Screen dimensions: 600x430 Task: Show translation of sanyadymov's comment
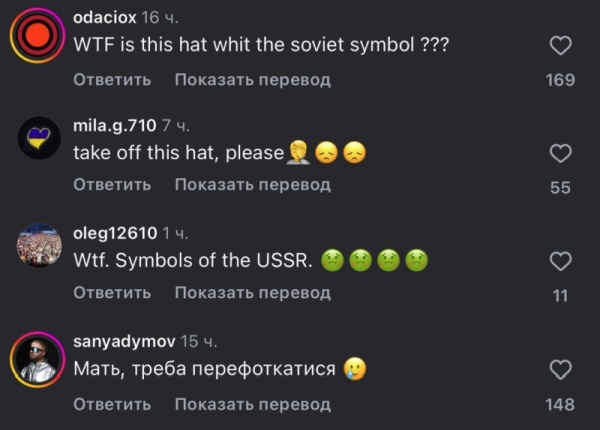(253, 405)
